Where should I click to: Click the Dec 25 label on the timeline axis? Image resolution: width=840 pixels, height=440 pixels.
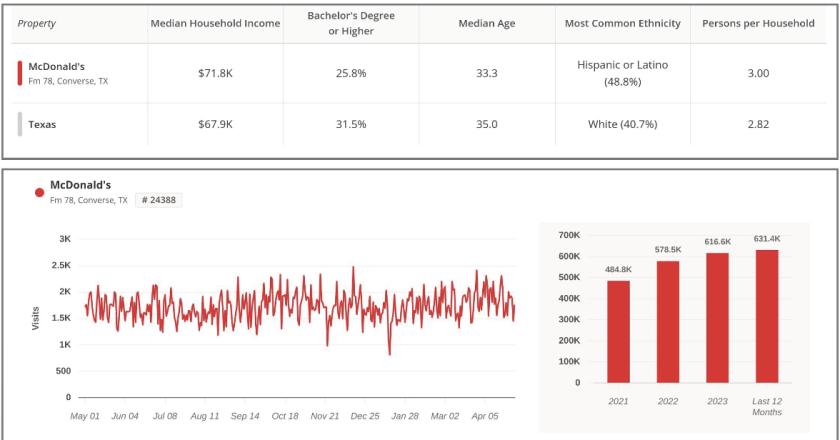[x=364, y=415]
